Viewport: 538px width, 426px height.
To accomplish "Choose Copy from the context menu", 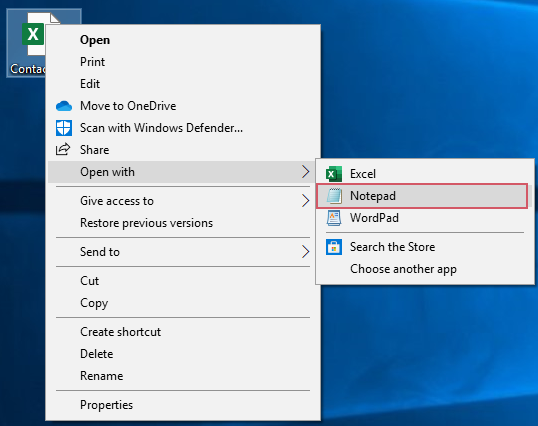I will (x=183, y=303).
